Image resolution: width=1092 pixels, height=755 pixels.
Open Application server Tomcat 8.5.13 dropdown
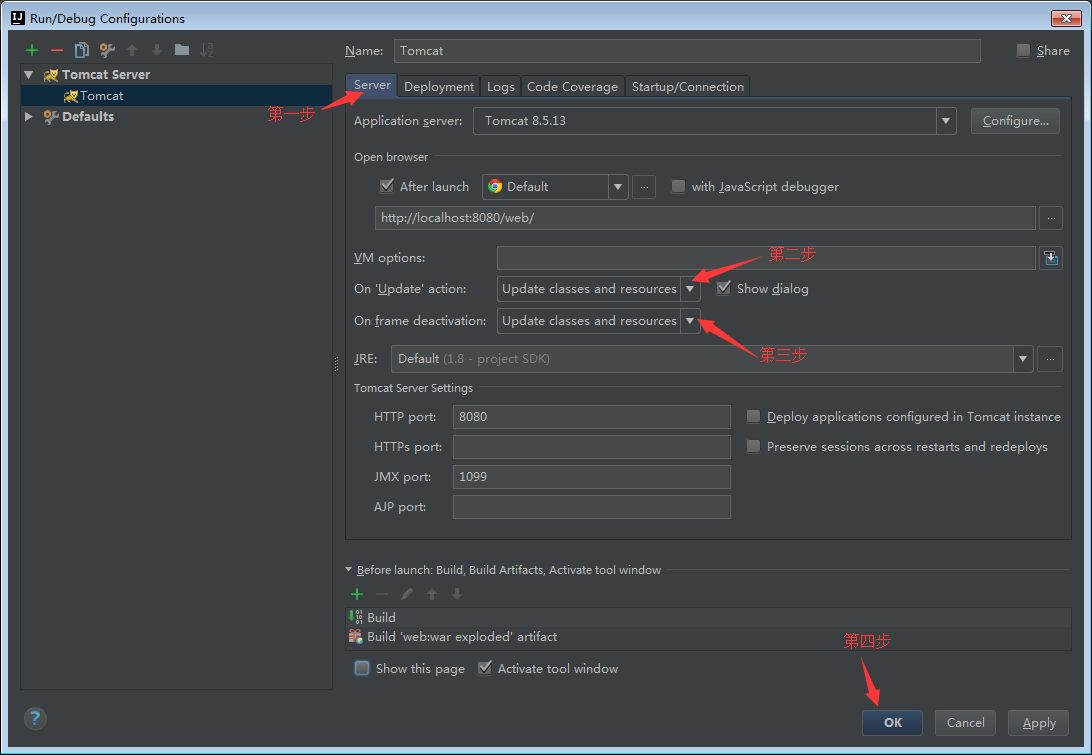tap(946, 121)
